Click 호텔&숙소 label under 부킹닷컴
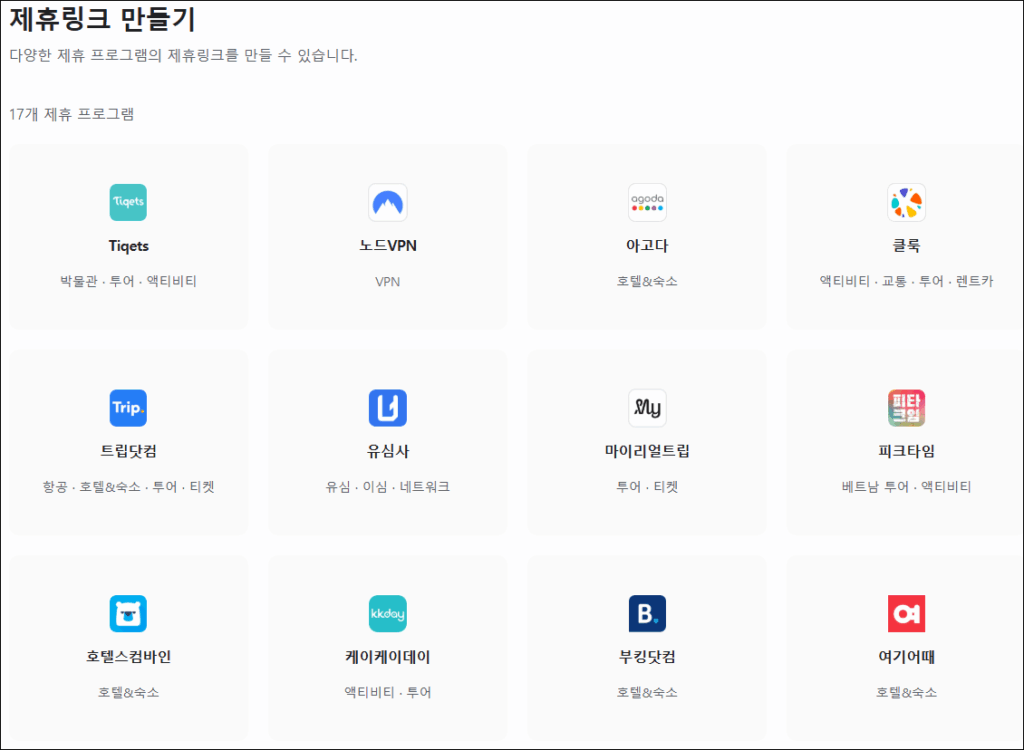1024x750 pixels. point(647,693)
